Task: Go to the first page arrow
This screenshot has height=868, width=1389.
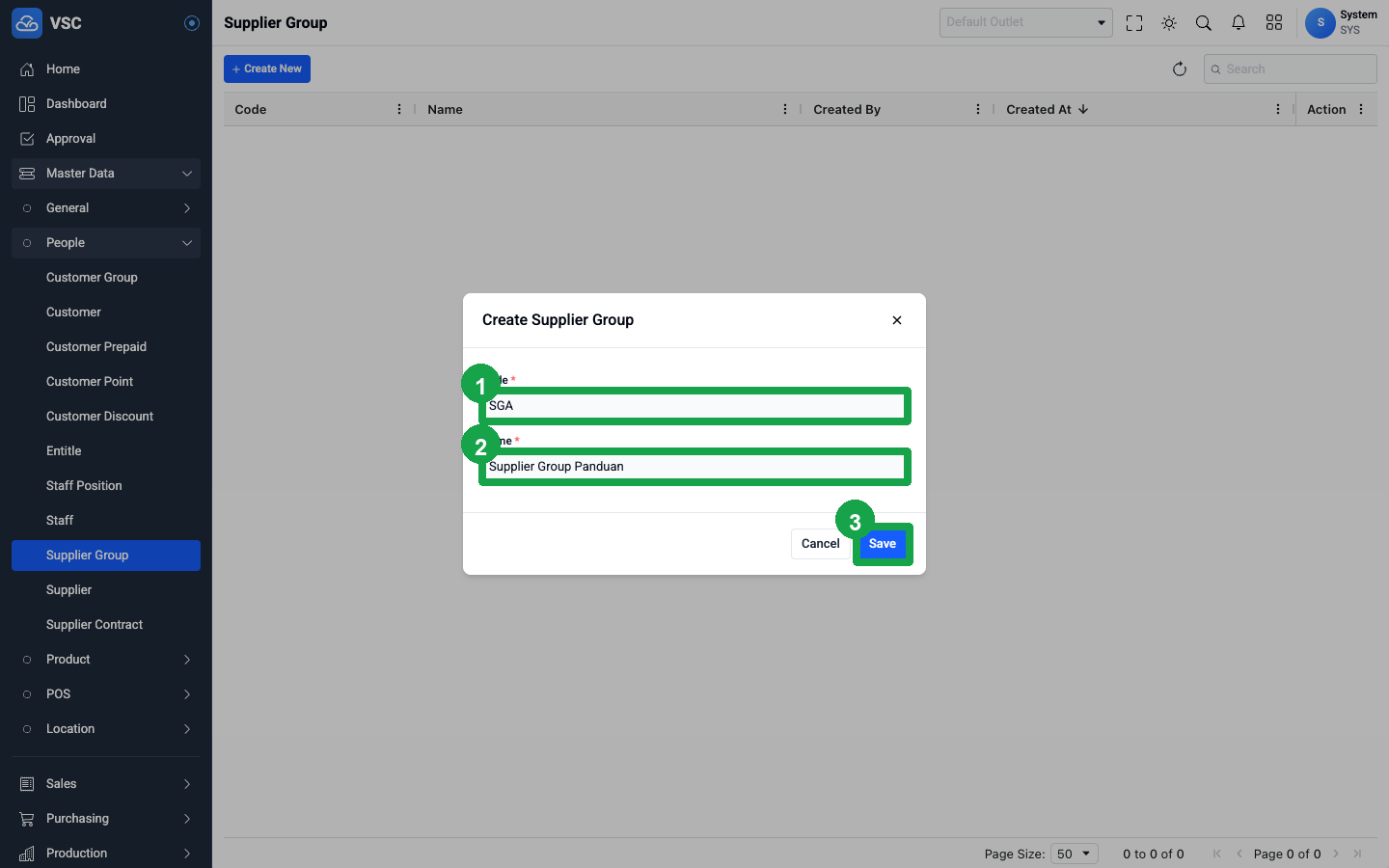Action: coord(1217,854)
